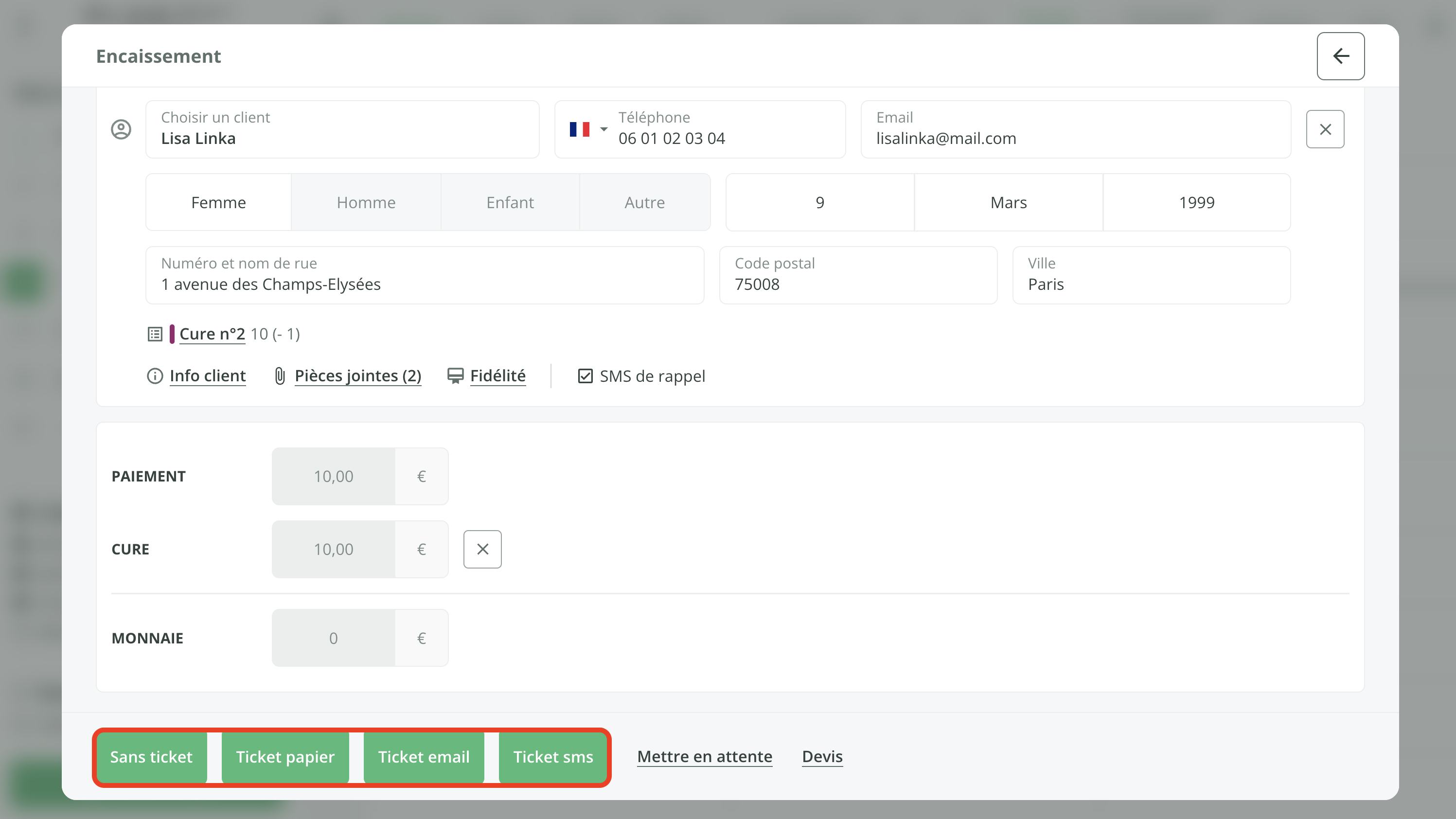Click Mettre en attente link

704,756
